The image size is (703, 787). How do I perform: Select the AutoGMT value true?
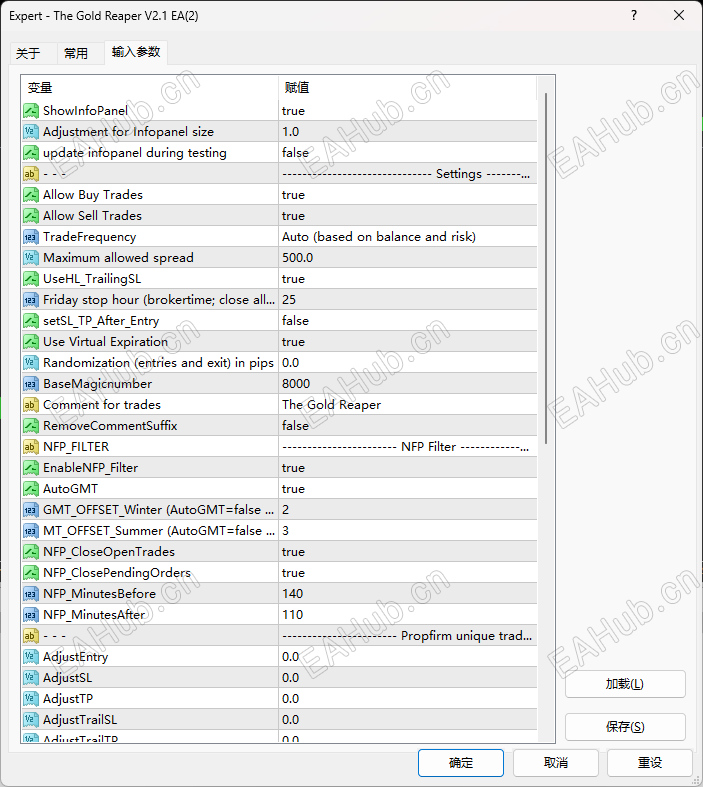(407, 489)
